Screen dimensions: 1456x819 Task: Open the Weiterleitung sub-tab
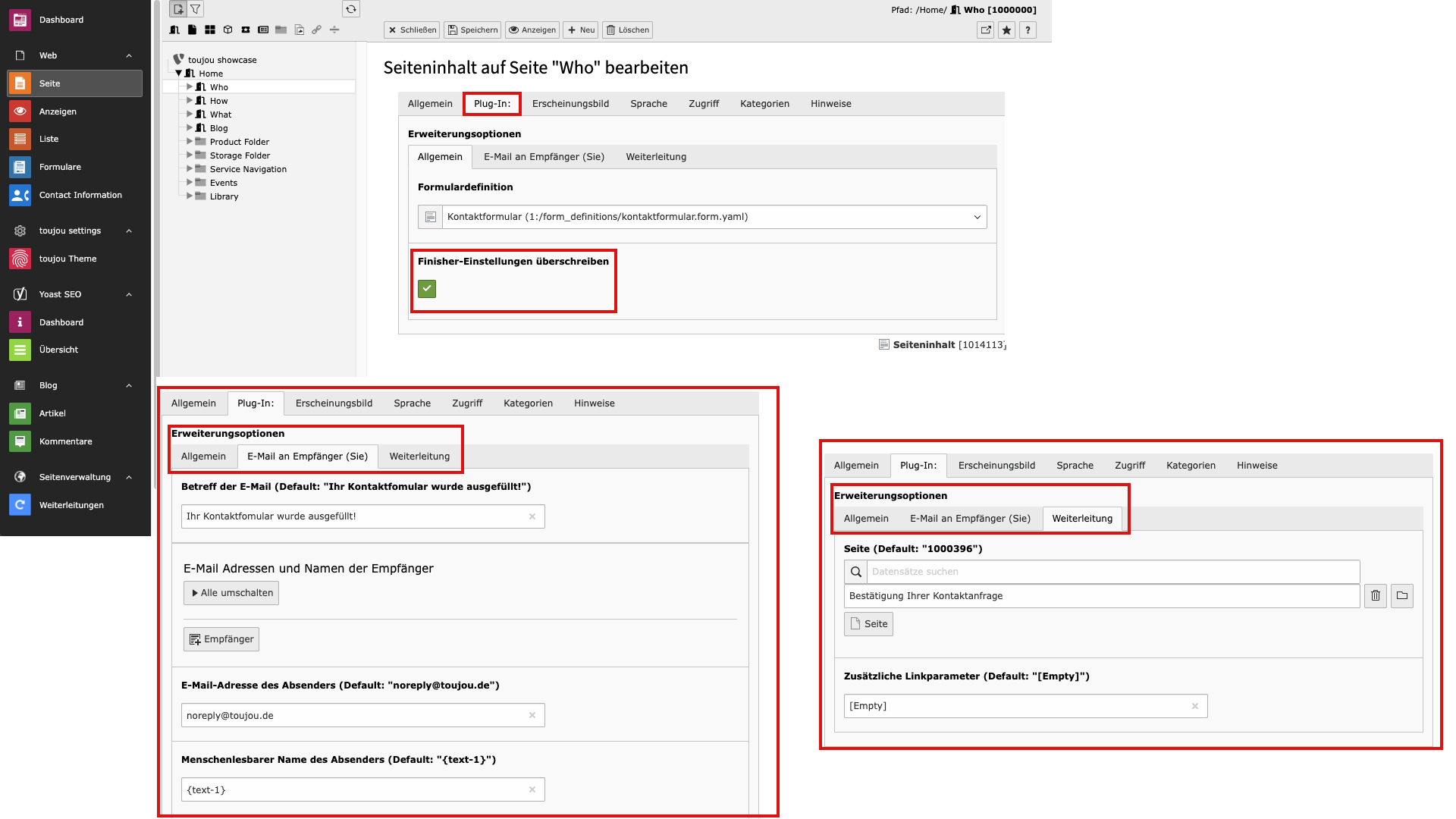pos(656,157)
